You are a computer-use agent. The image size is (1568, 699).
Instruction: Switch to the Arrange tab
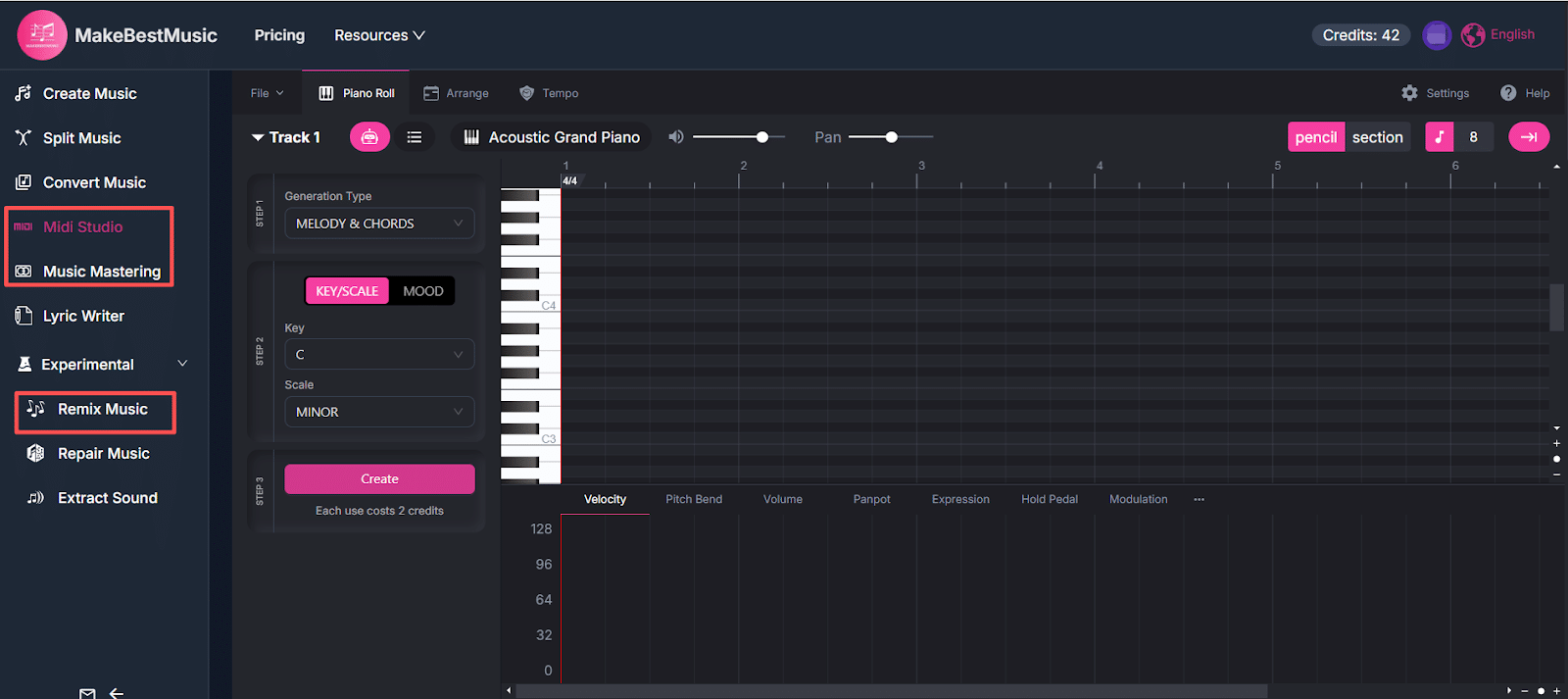coord(457,93)
